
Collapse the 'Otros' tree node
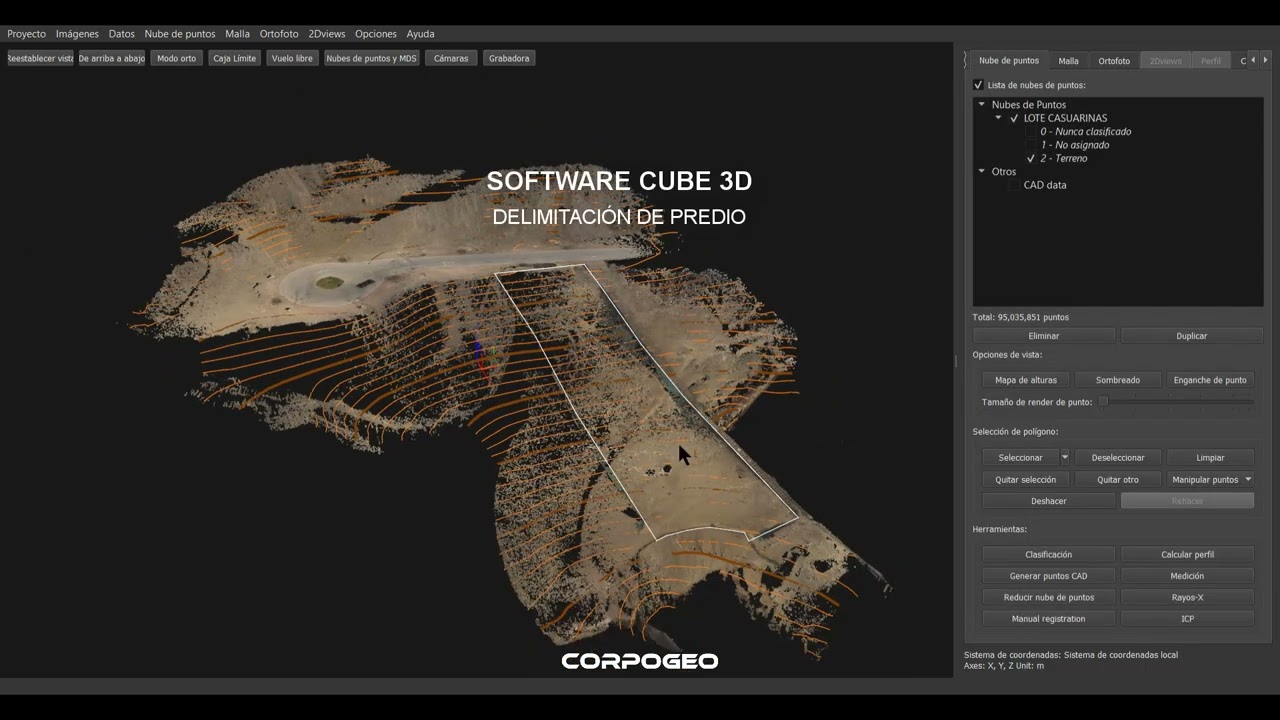pyautogui.click(x=982, y=171)
